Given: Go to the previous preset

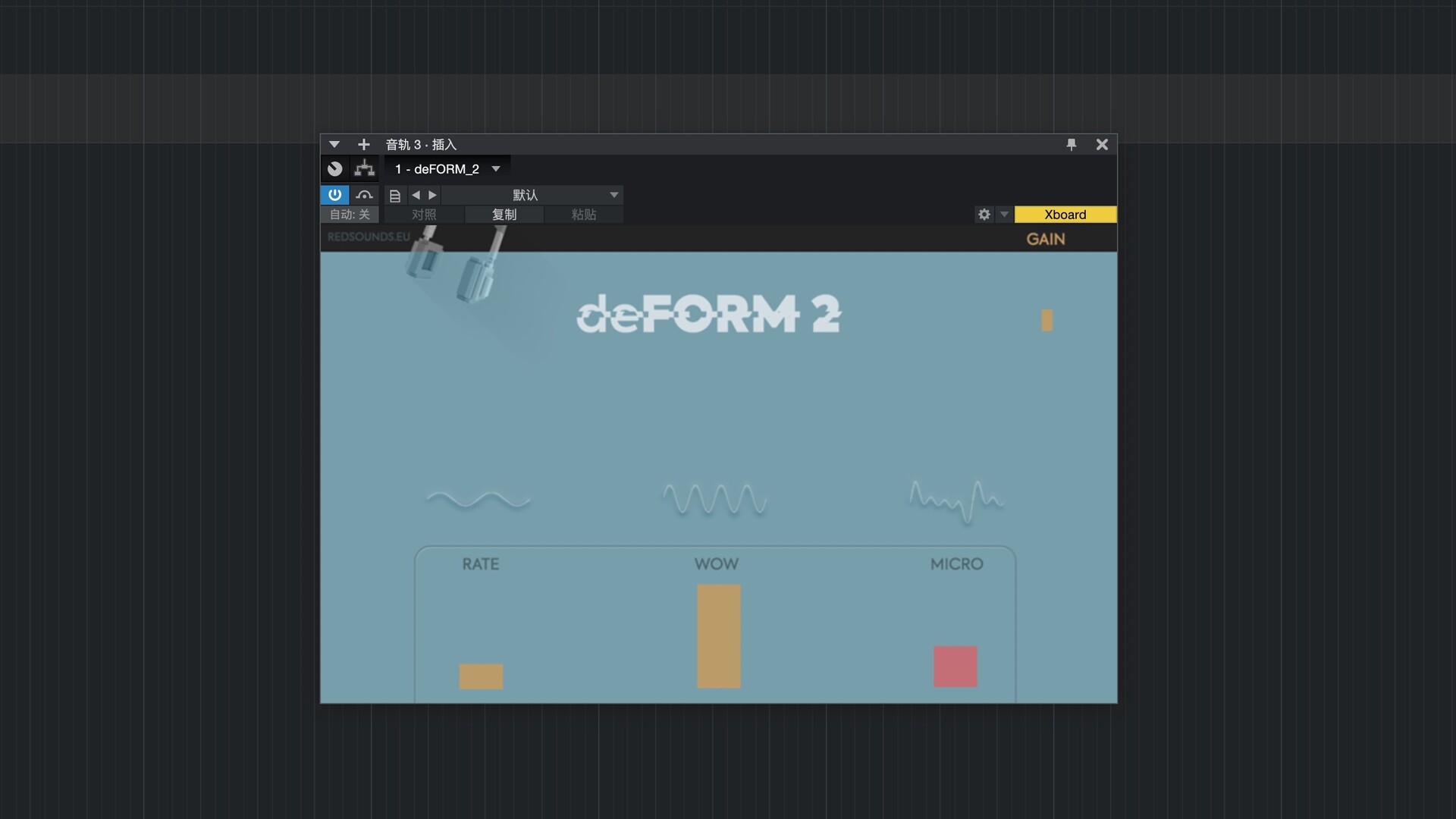Looking at the screenshot, I should (x=416, y=195).
